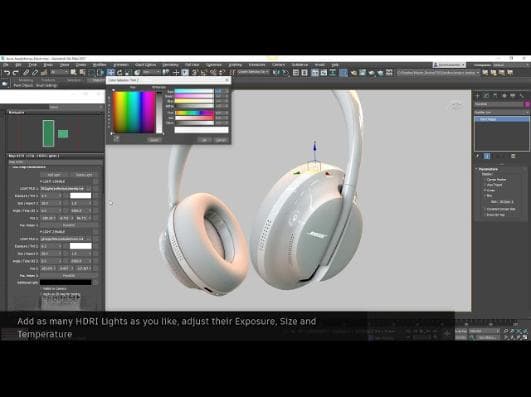This screenshot has height=397, width=531.
Task: Toggle the LIGHT 1 ENABLE checkbox
Action: pos(41,182)
